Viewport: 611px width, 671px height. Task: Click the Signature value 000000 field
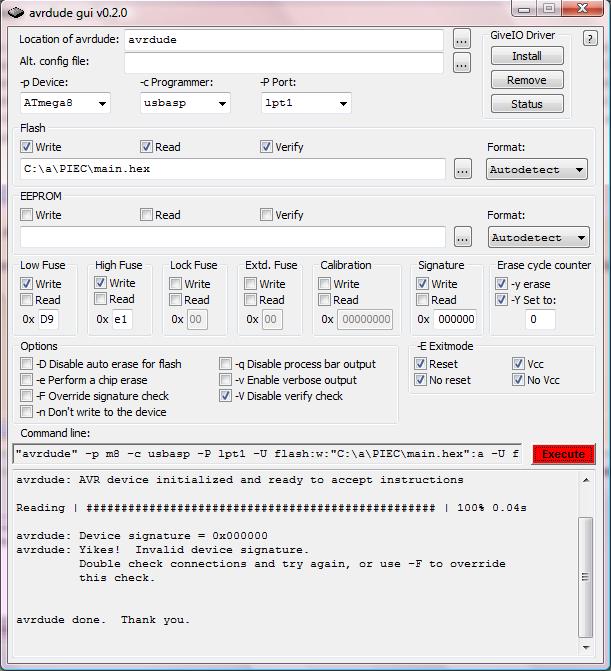point(455,319)
